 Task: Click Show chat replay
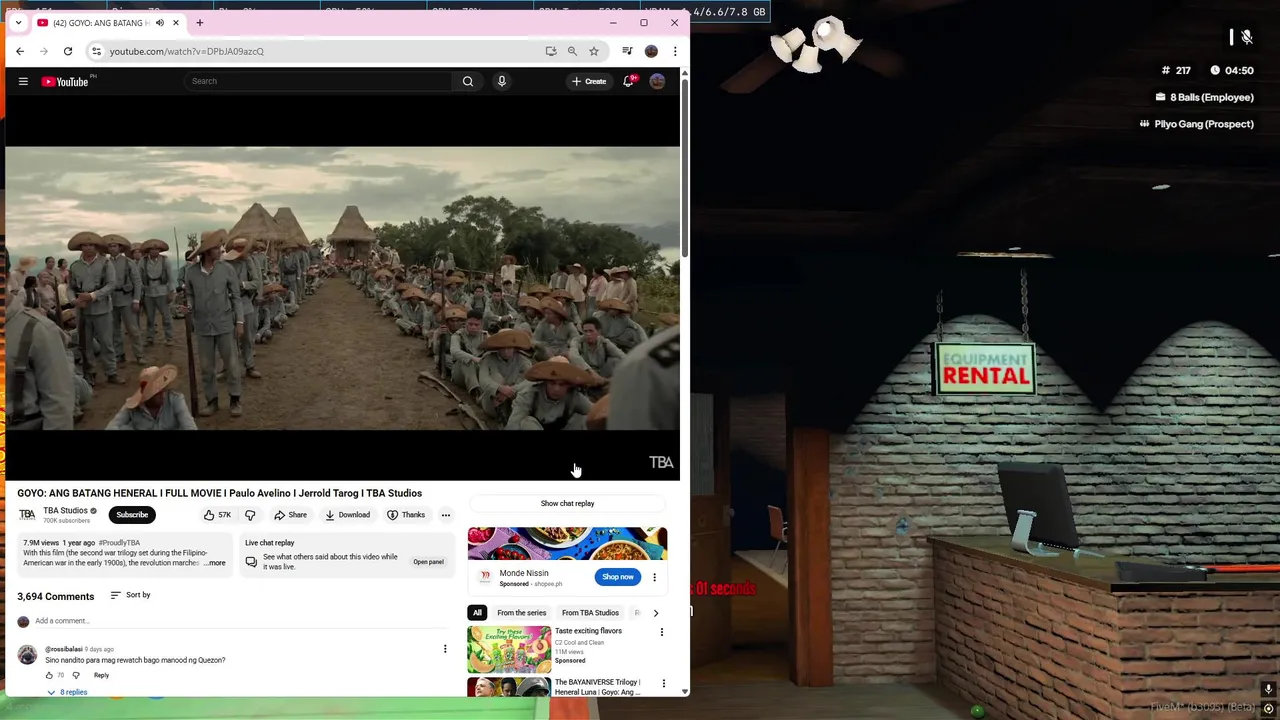coord(567,504)
